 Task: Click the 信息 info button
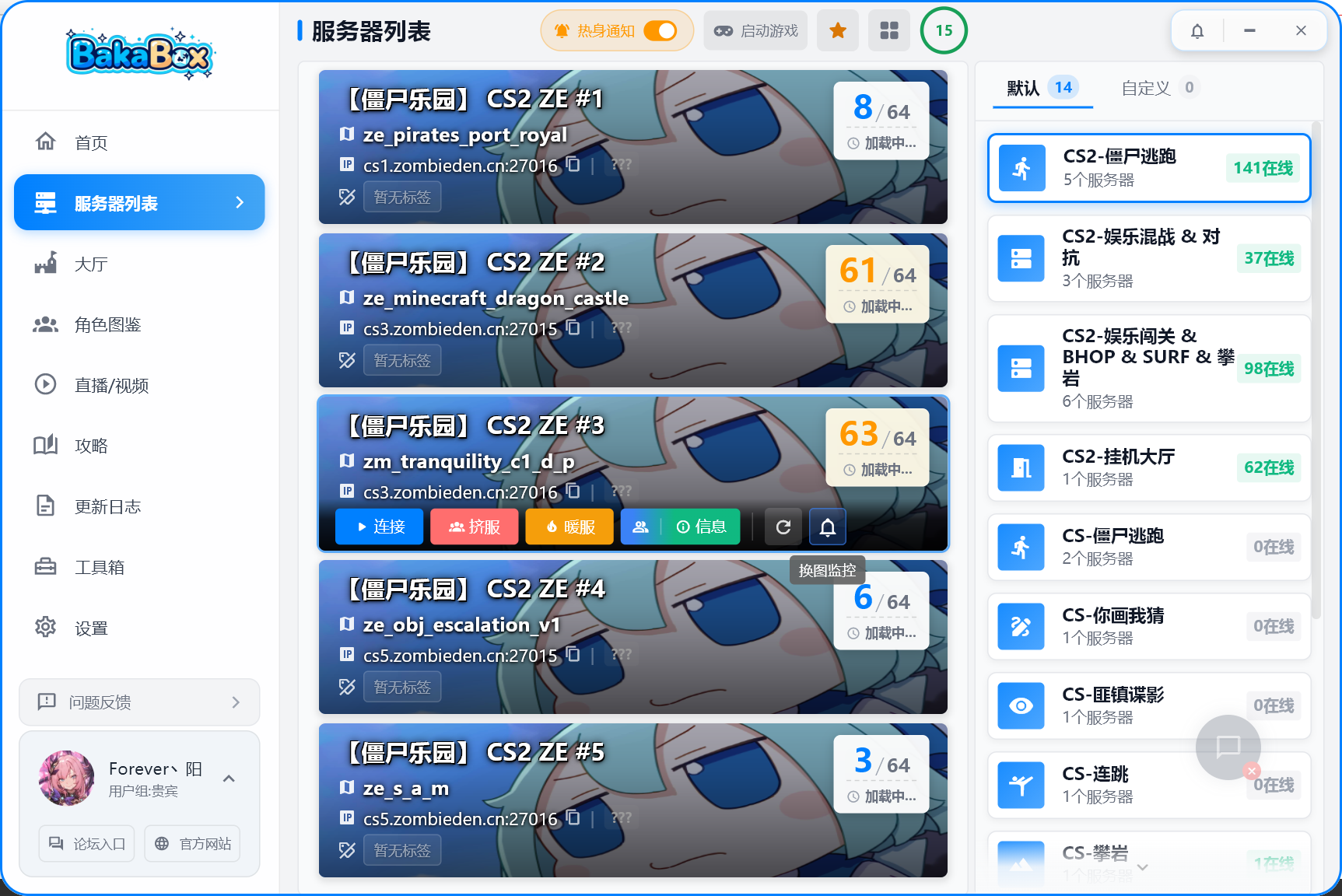[x=701, y=527]
